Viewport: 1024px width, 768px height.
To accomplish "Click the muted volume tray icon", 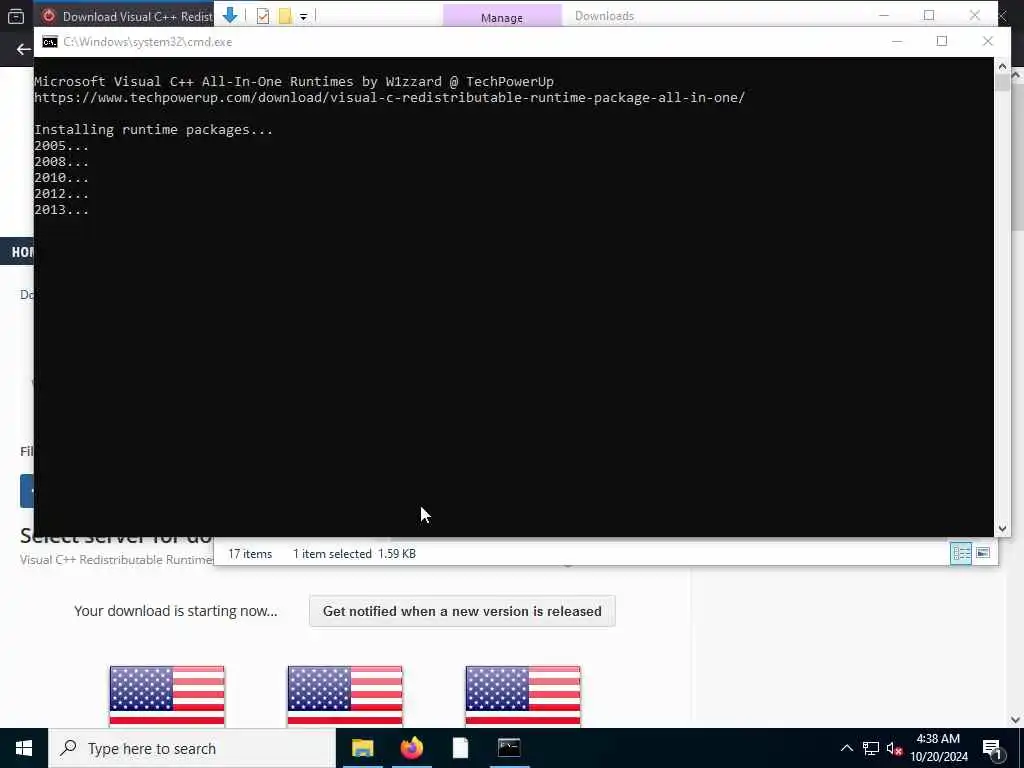I will (x=894, y=748).
